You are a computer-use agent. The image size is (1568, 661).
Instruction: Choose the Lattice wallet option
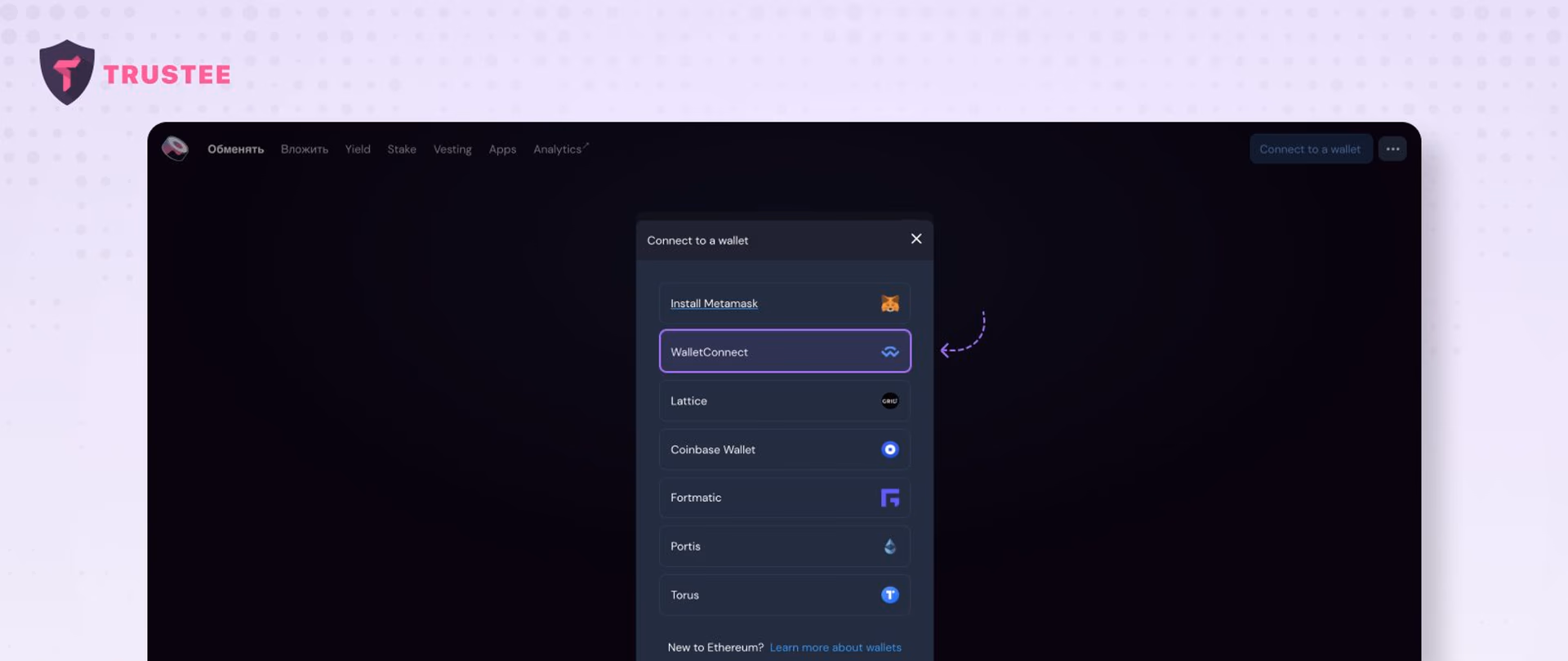tap(785, 401)
